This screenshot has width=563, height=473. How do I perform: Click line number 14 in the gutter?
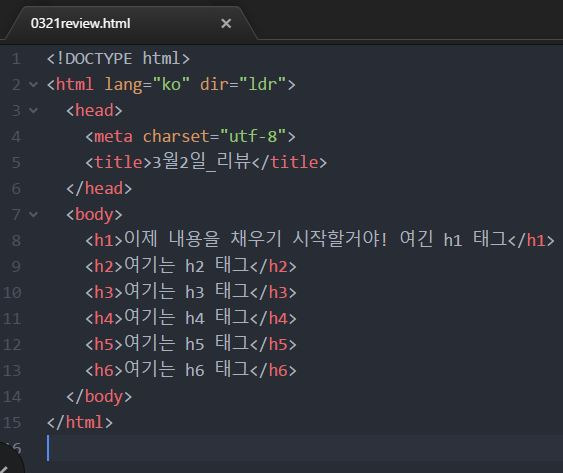click(12, 397)
